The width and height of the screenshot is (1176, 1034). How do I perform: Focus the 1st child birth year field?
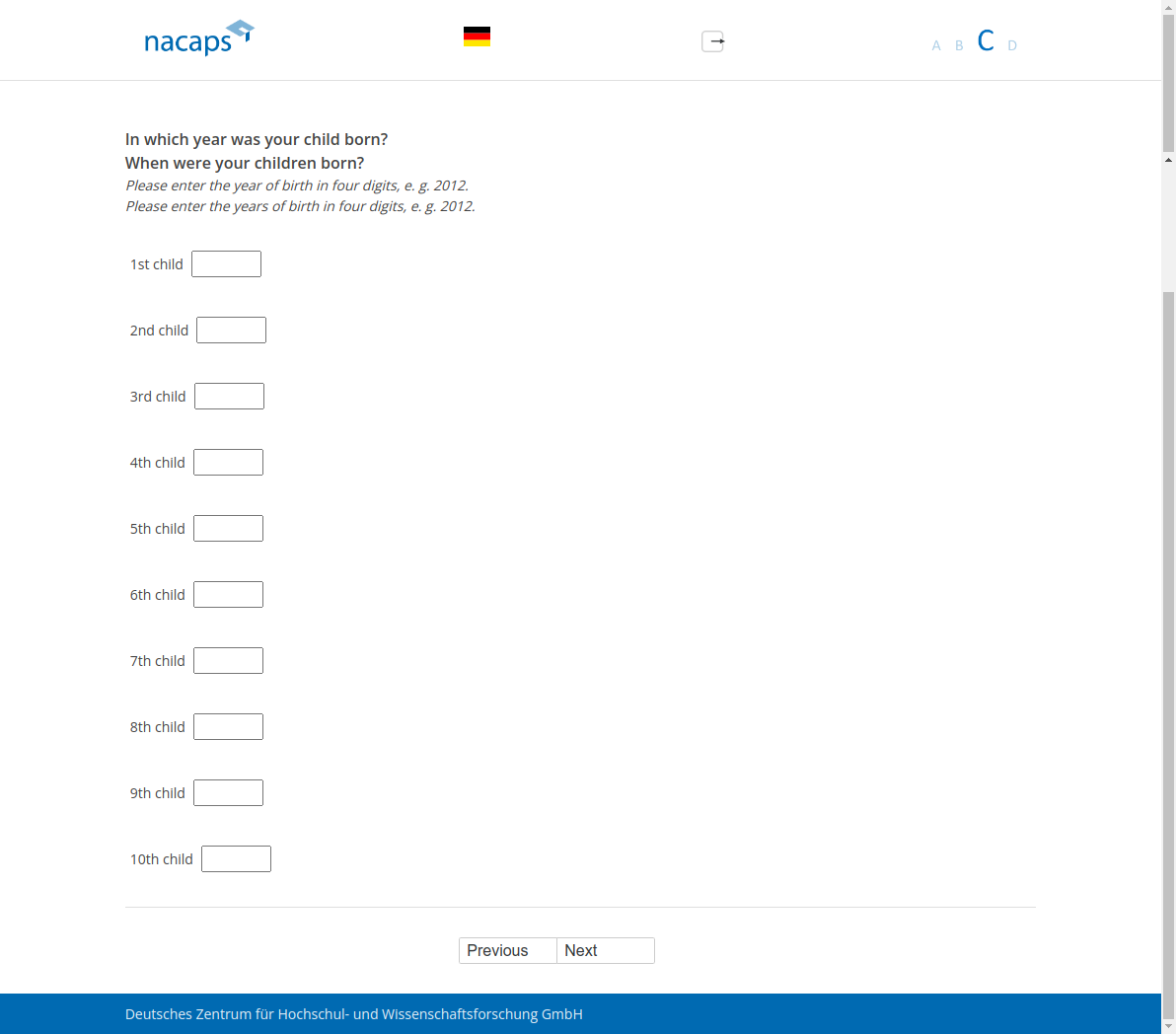point(226,264)
